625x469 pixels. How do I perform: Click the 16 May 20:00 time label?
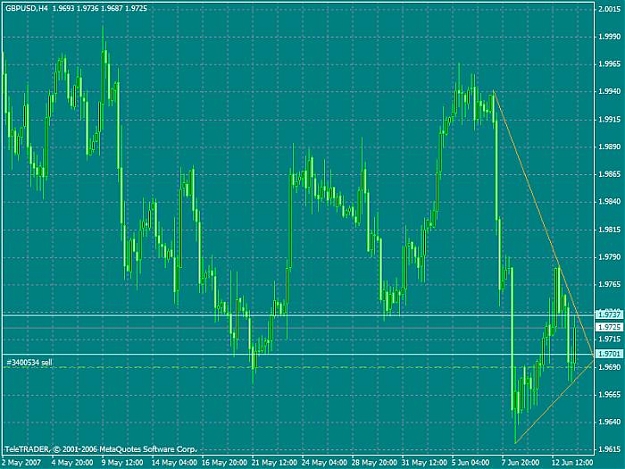224,463
